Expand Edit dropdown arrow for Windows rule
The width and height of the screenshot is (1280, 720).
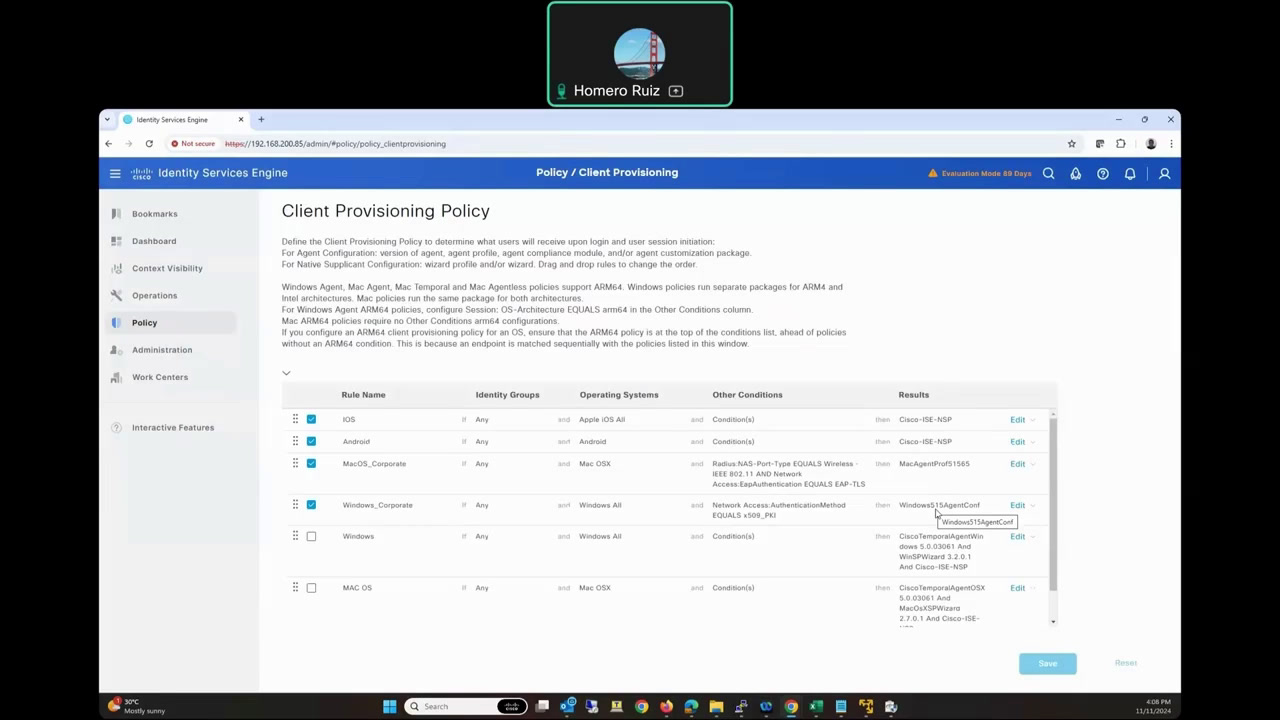coord(1033,537)
